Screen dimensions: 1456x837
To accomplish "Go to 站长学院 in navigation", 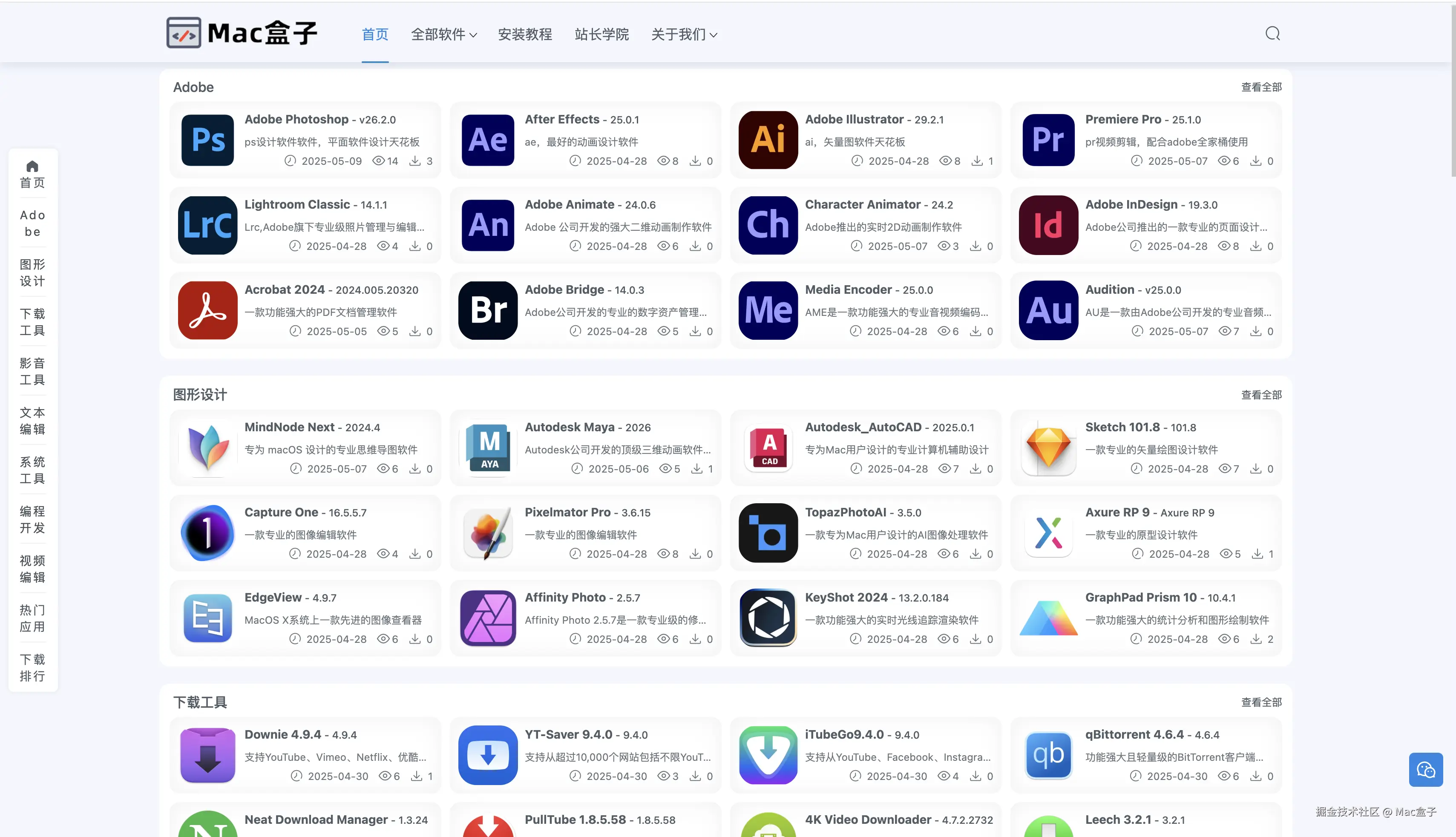I will coord(601,34).
